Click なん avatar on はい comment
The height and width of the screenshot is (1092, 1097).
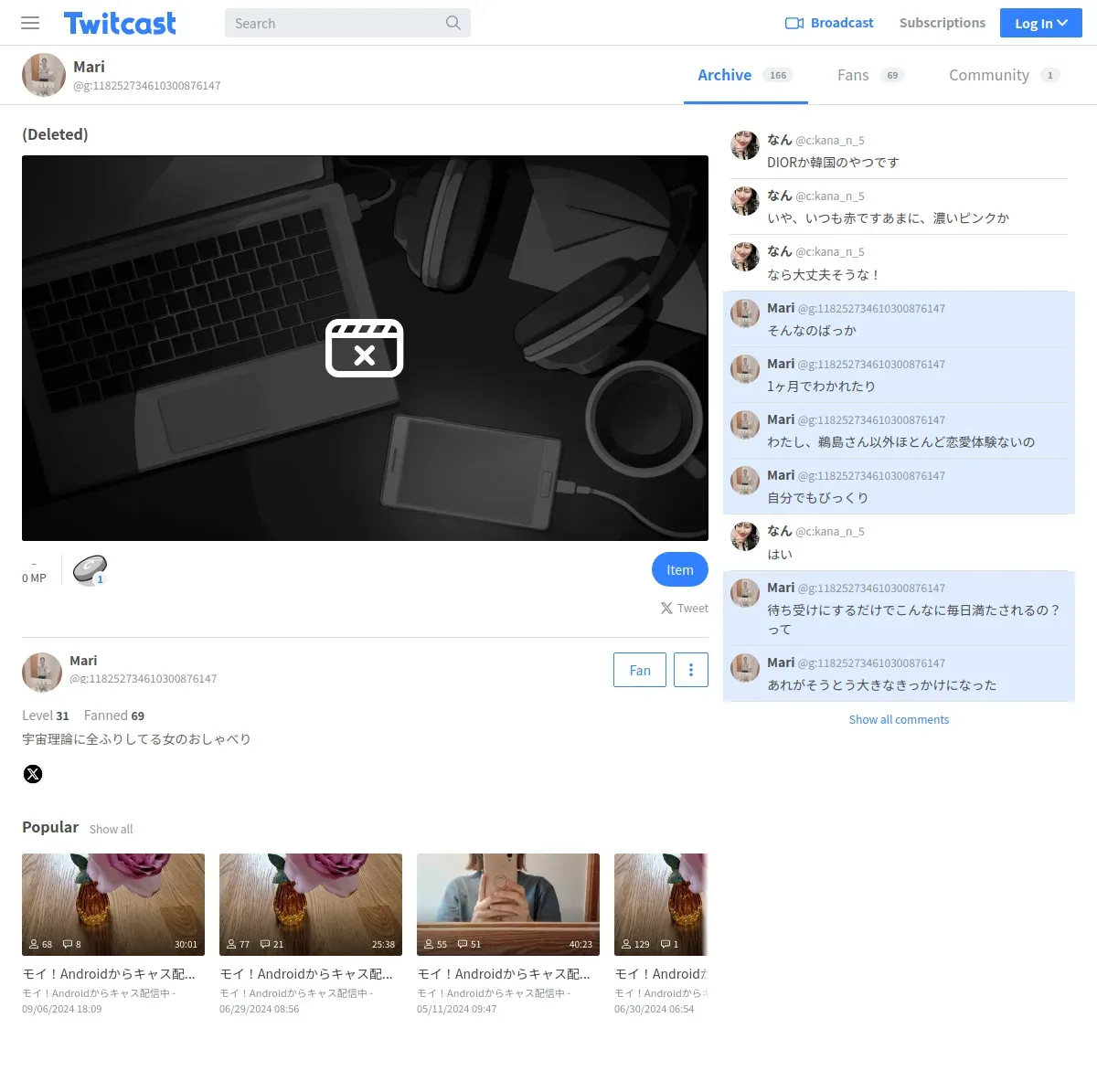pos(745,536)
